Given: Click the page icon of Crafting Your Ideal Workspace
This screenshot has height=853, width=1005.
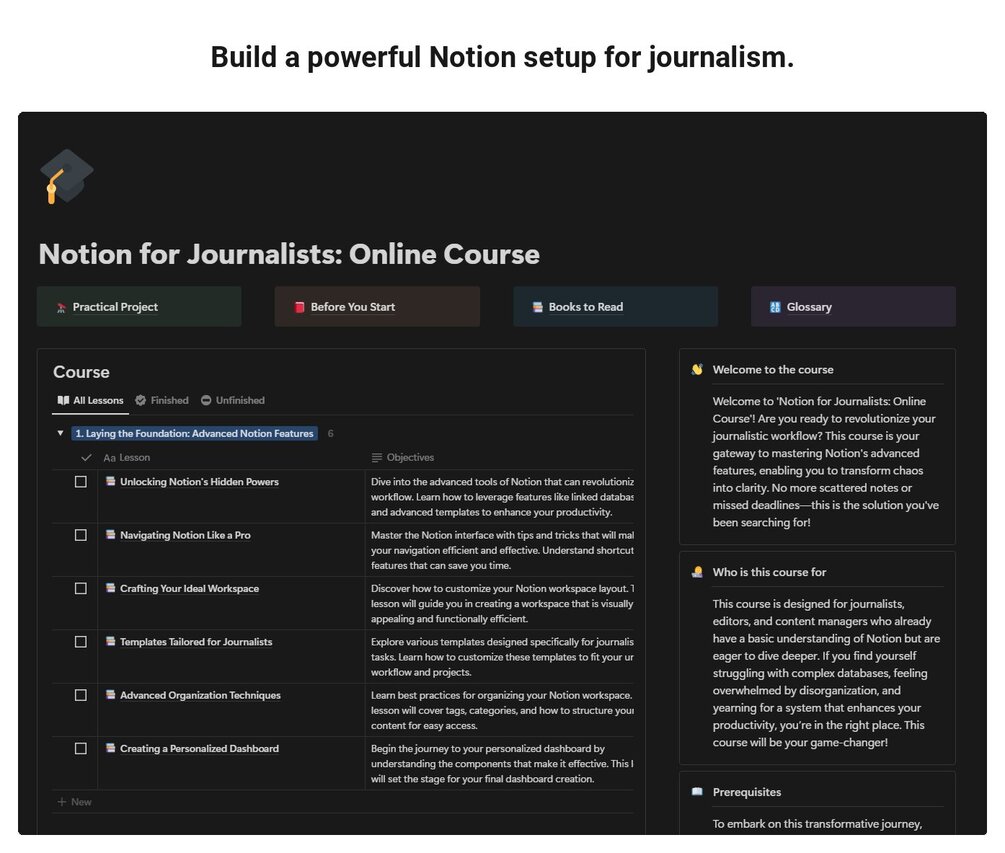Looking at the screenshot, I should (111, 588).
